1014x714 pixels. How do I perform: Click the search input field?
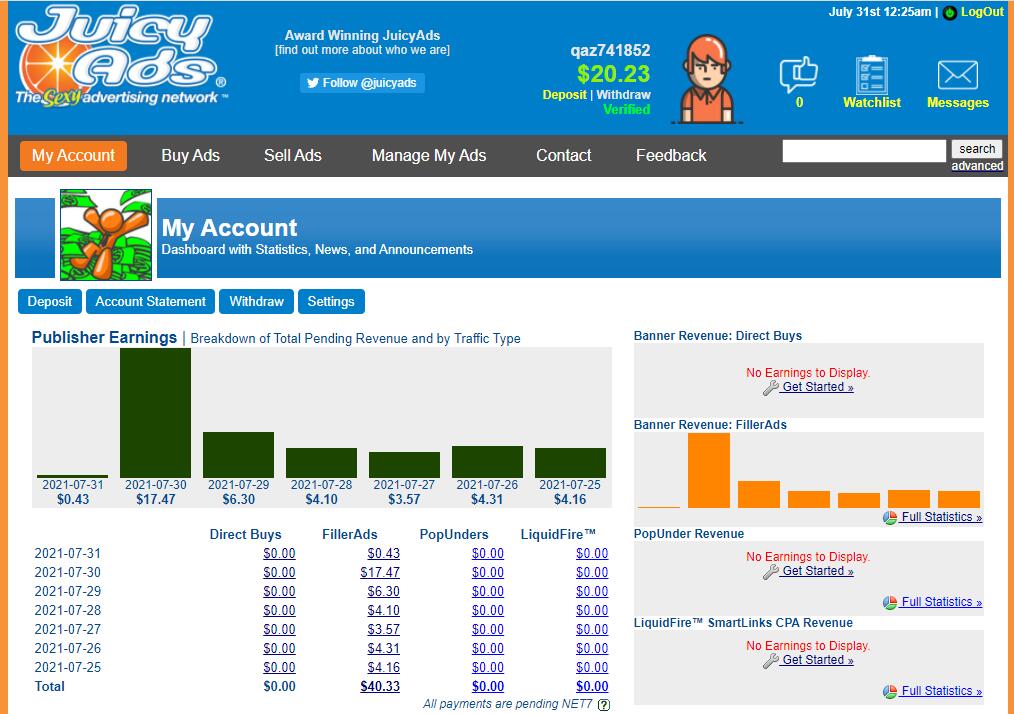coord(864,151)
